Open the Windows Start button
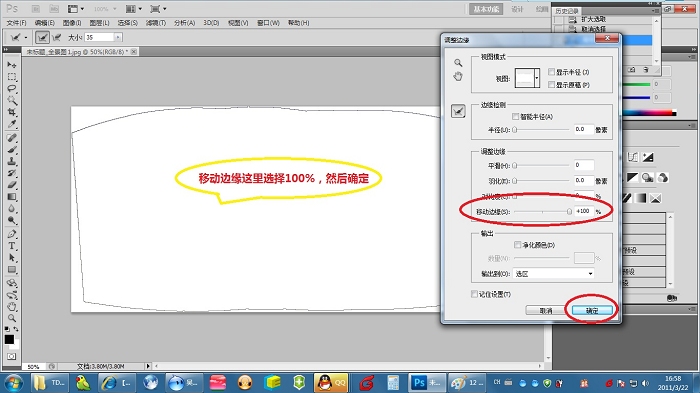 [x=13, y=383]
